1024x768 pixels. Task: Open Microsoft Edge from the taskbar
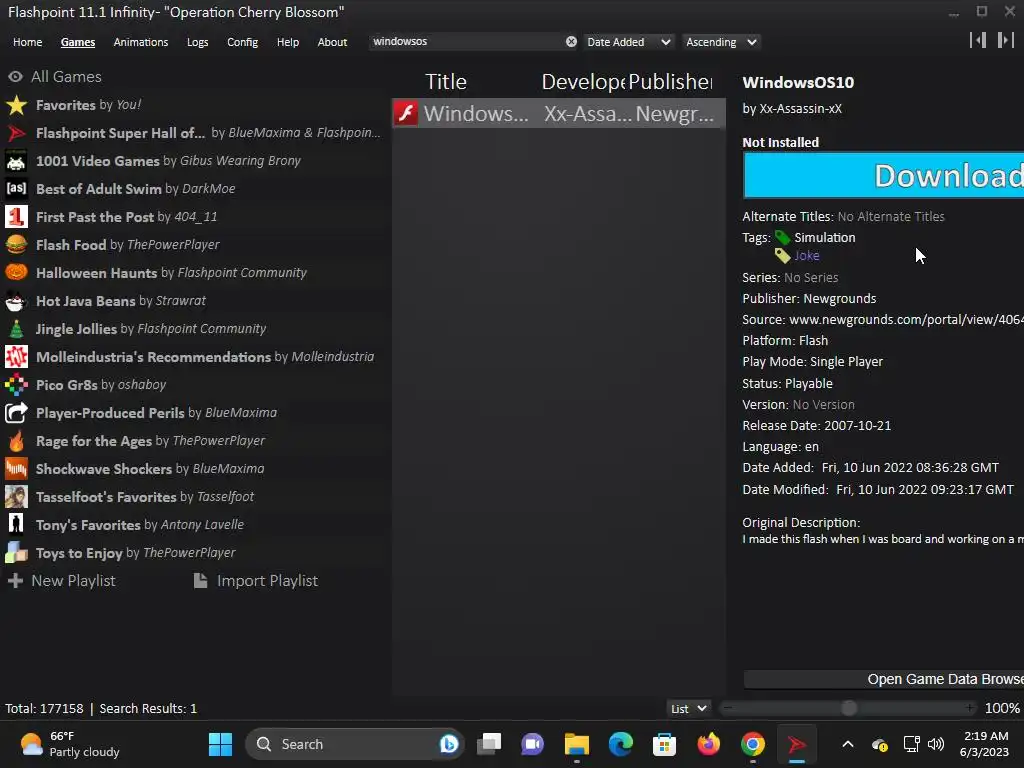tap(620, 744)
